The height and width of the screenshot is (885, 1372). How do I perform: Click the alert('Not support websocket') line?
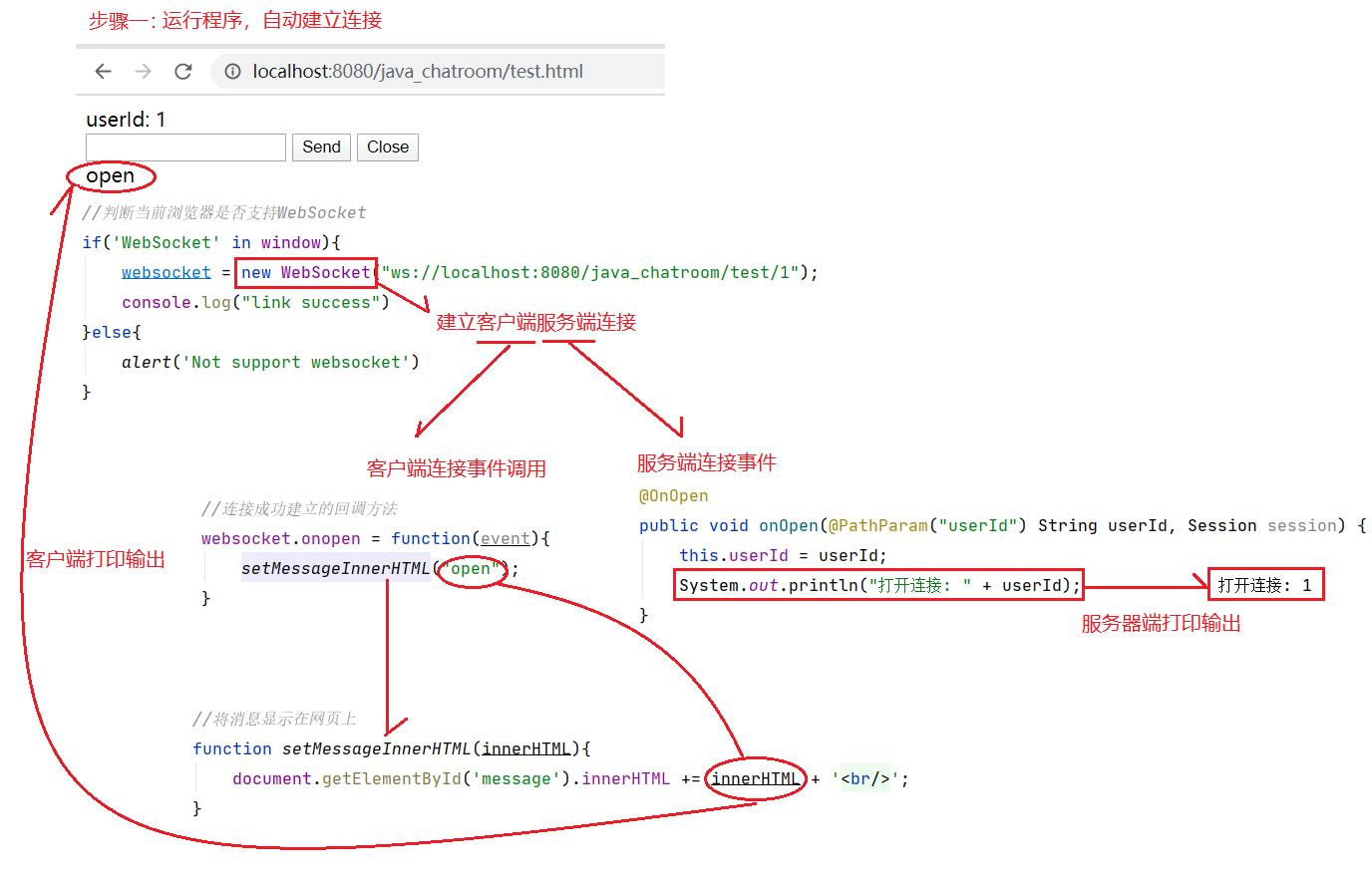pos(270,362)
